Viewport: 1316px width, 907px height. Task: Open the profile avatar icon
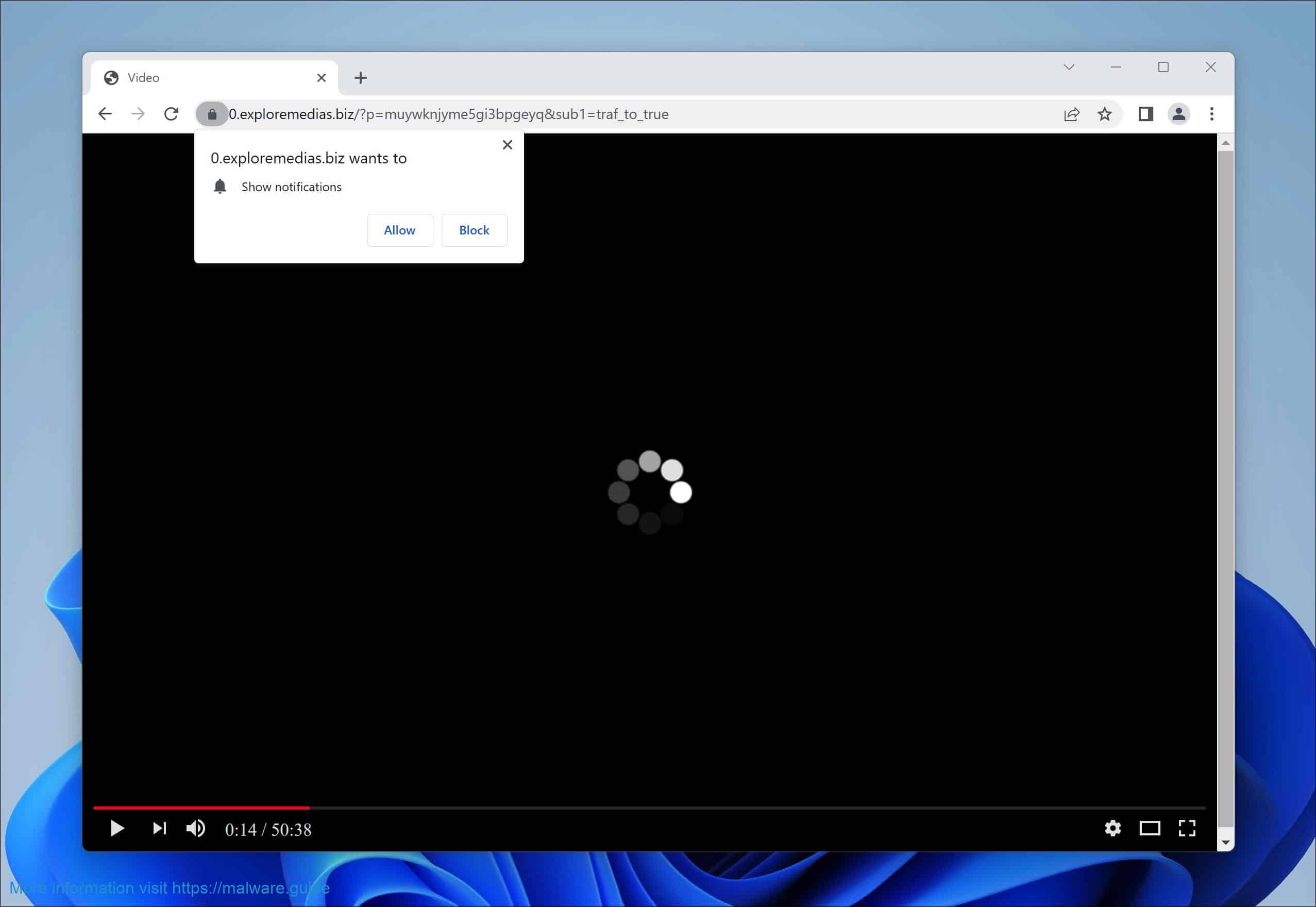(1178, 114)
